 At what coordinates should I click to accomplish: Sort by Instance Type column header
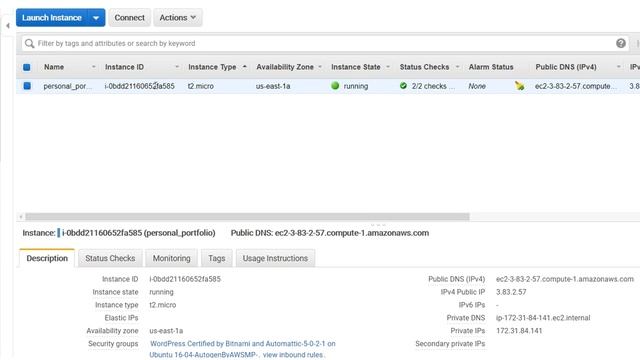pos(212,67)
